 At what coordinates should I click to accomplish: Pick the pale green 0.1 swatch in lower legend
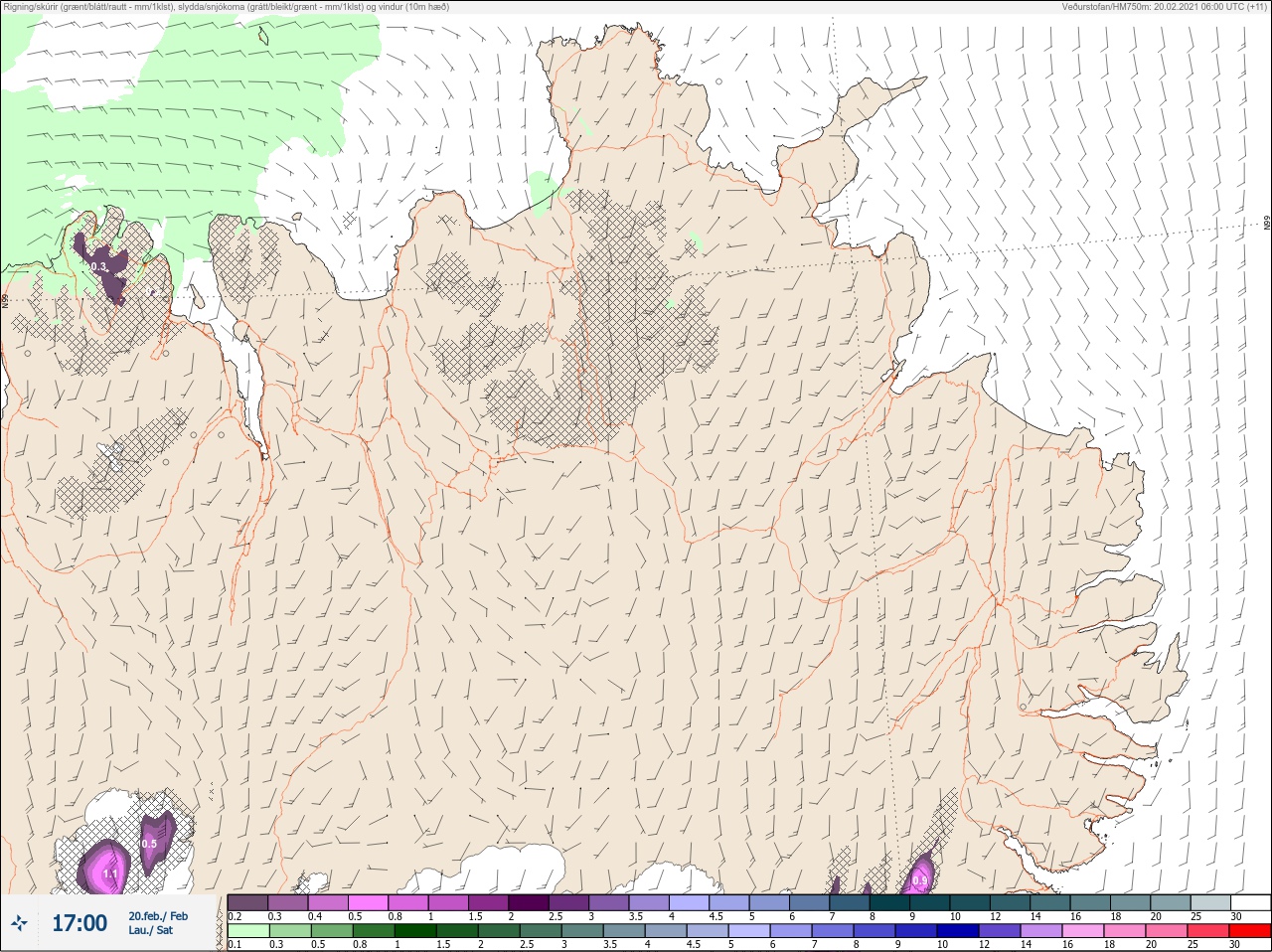[x=247, y=931]
